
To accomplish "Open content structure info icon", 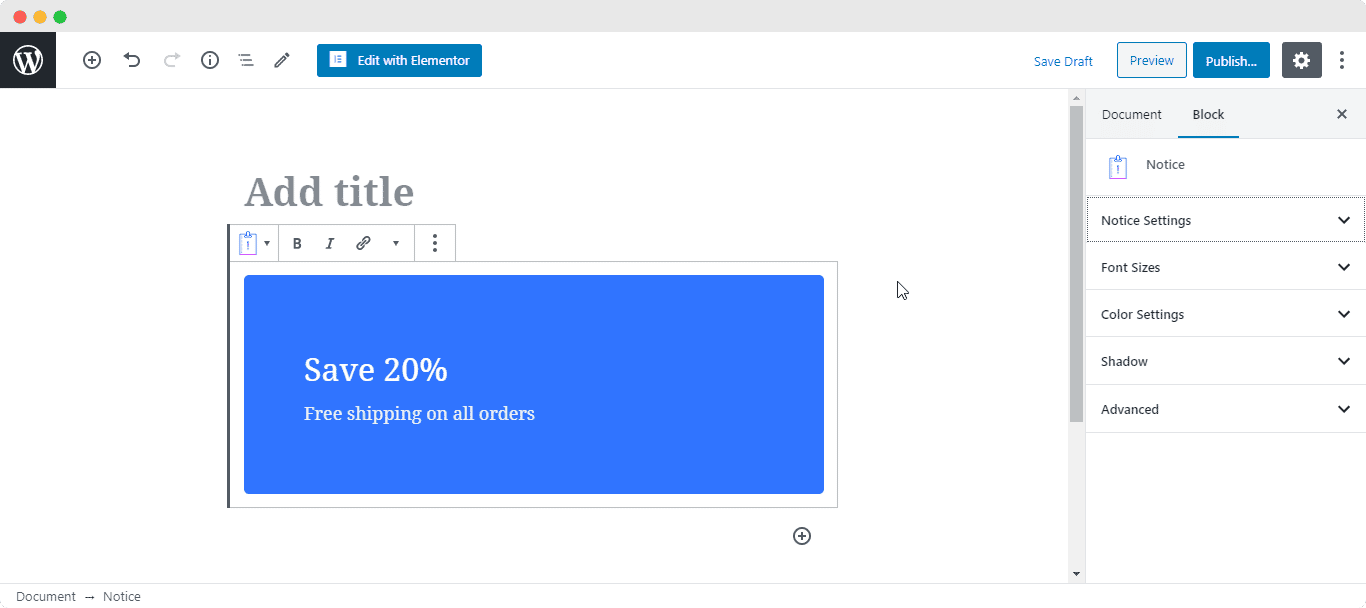I will tap(210, 60).
